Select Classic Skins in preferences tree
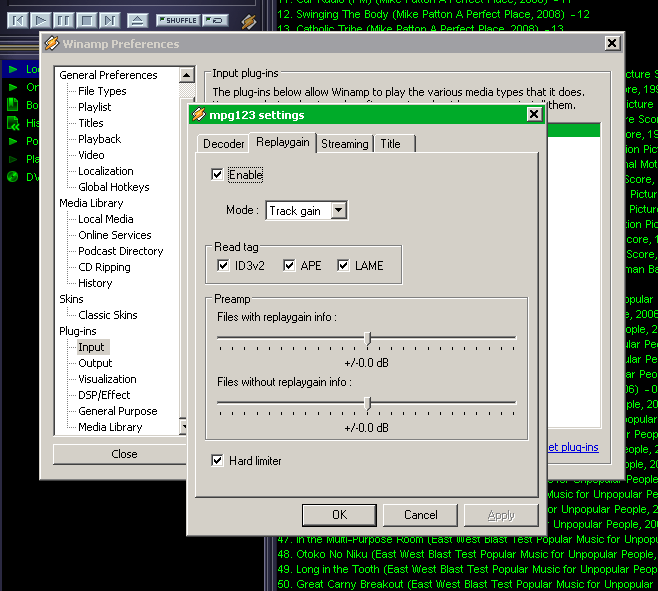This screenshot has height=591, width=658. pyautogui.click(x=108, y=315)
